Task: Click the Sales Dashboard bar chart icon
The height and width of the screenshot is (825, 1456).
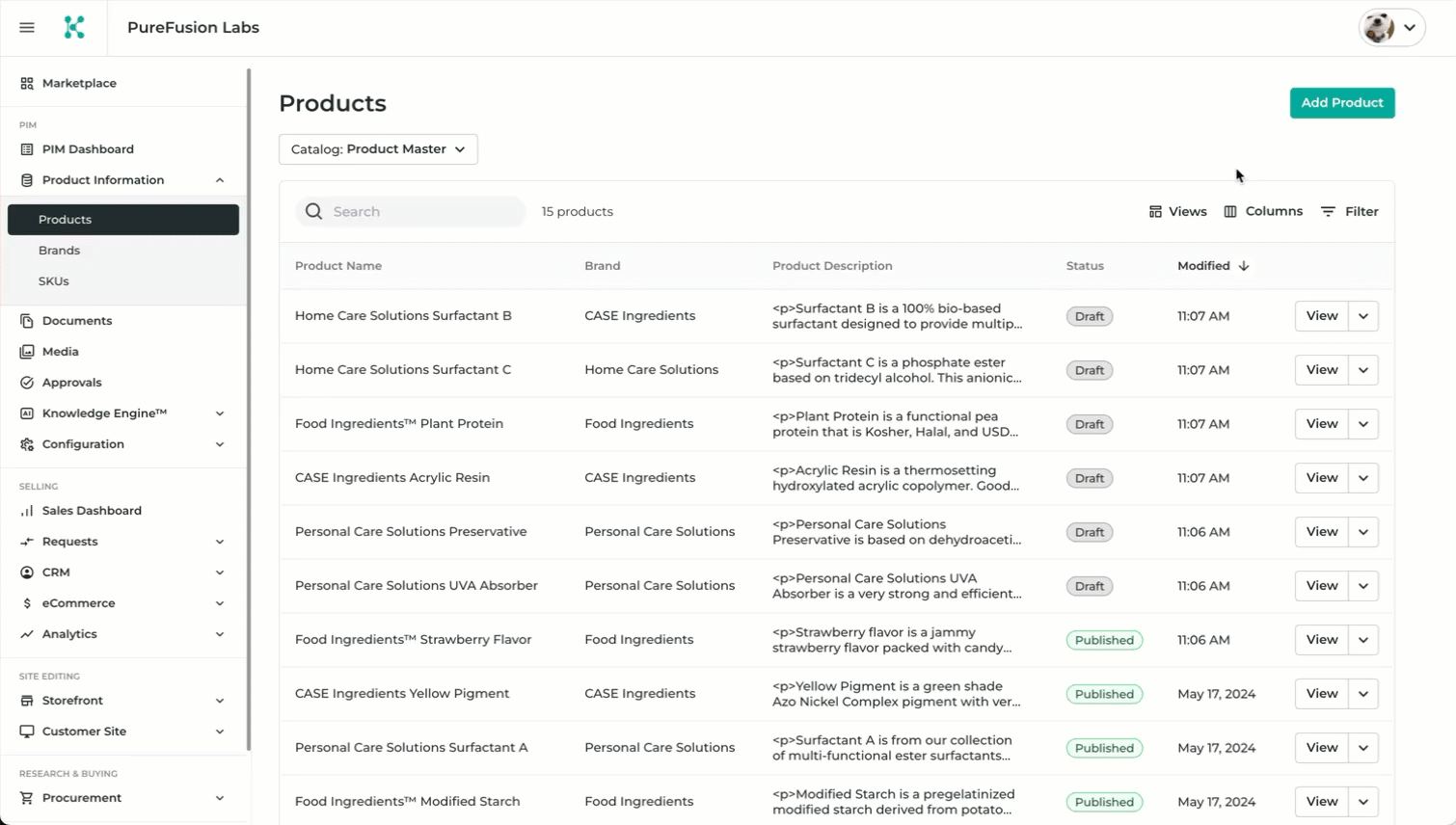Action: [x=27, y=511]
